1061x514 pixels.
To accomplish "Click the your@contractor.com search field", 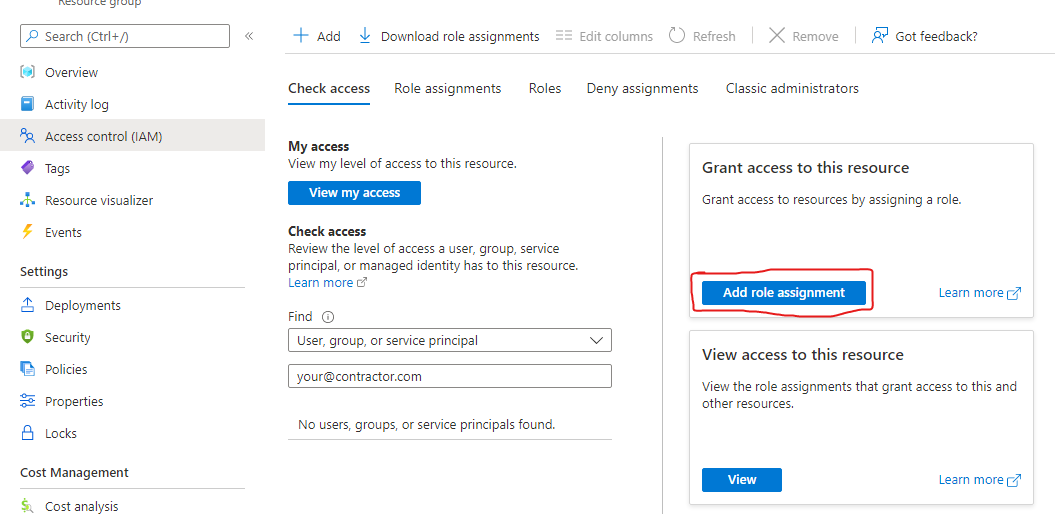I will [449, 377].
